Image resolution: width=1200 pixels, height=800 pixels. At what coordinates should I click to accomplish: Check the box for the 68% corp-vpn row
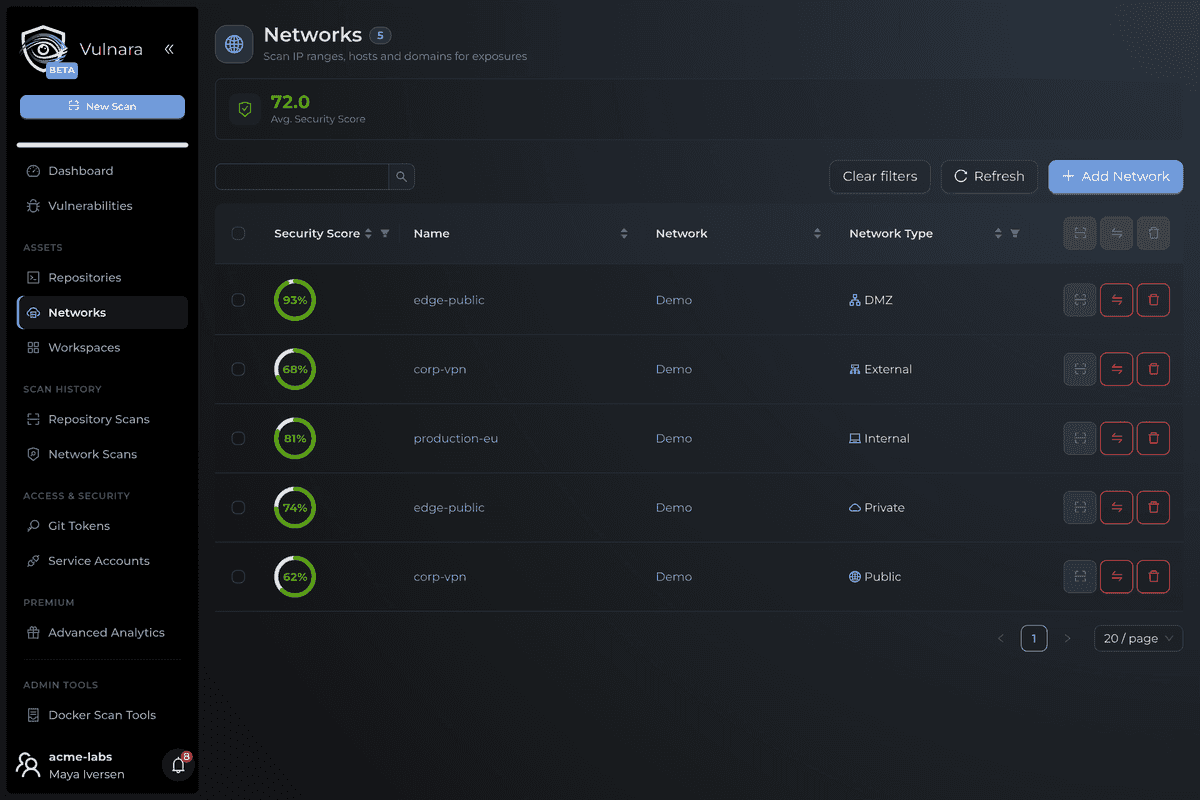238,369
